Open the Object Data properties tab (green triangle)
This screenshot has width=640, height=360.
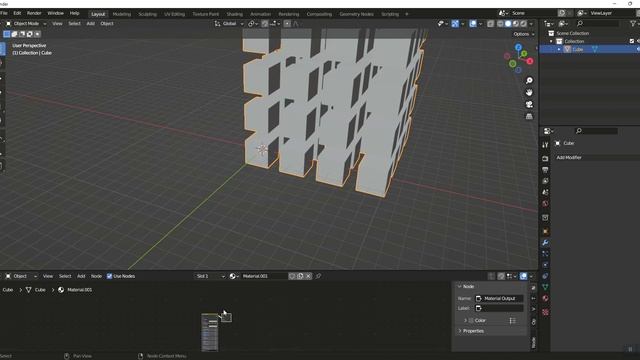pos(545,287)
